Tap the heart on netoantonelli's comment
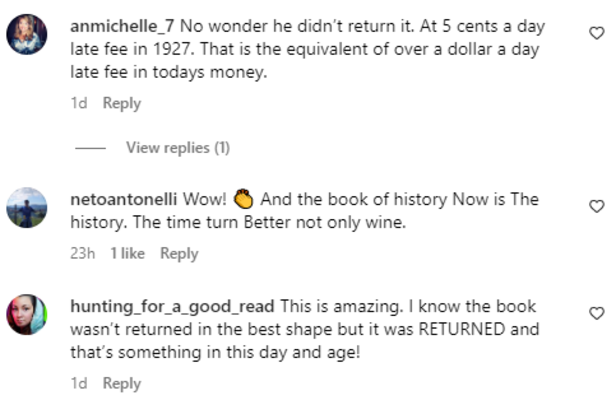 tap(597, 207)
